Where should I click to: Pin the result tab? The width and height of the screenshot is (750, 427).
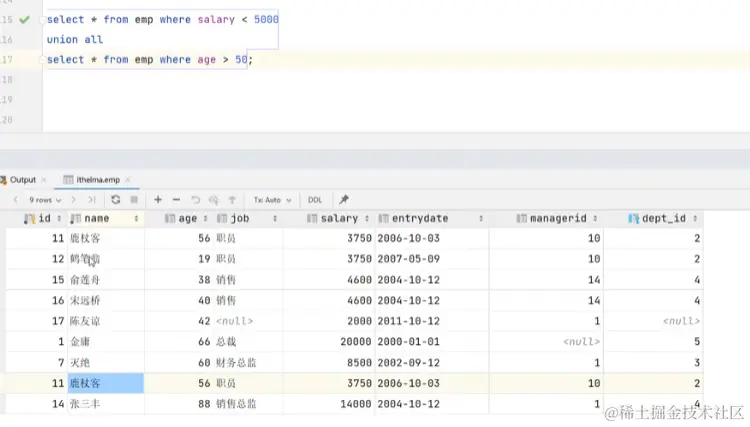(344, 199)
